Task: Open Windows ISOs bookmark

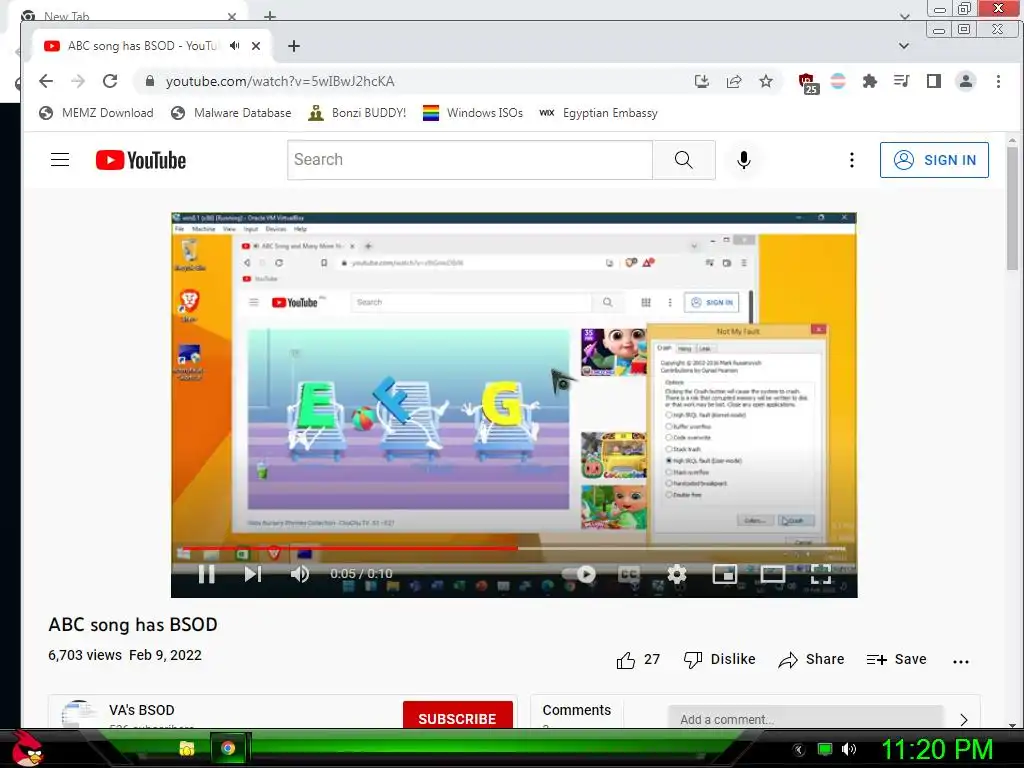Action: tap(473, 113)
